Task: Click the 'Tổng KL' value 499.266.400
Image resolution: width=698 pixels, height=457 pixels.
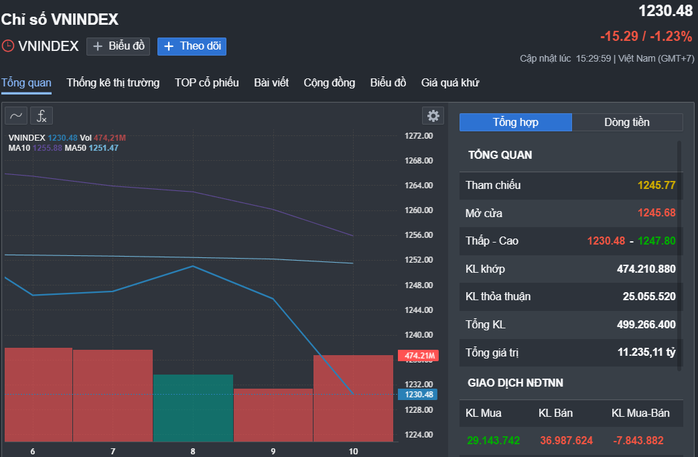Action: pos(646,324)
